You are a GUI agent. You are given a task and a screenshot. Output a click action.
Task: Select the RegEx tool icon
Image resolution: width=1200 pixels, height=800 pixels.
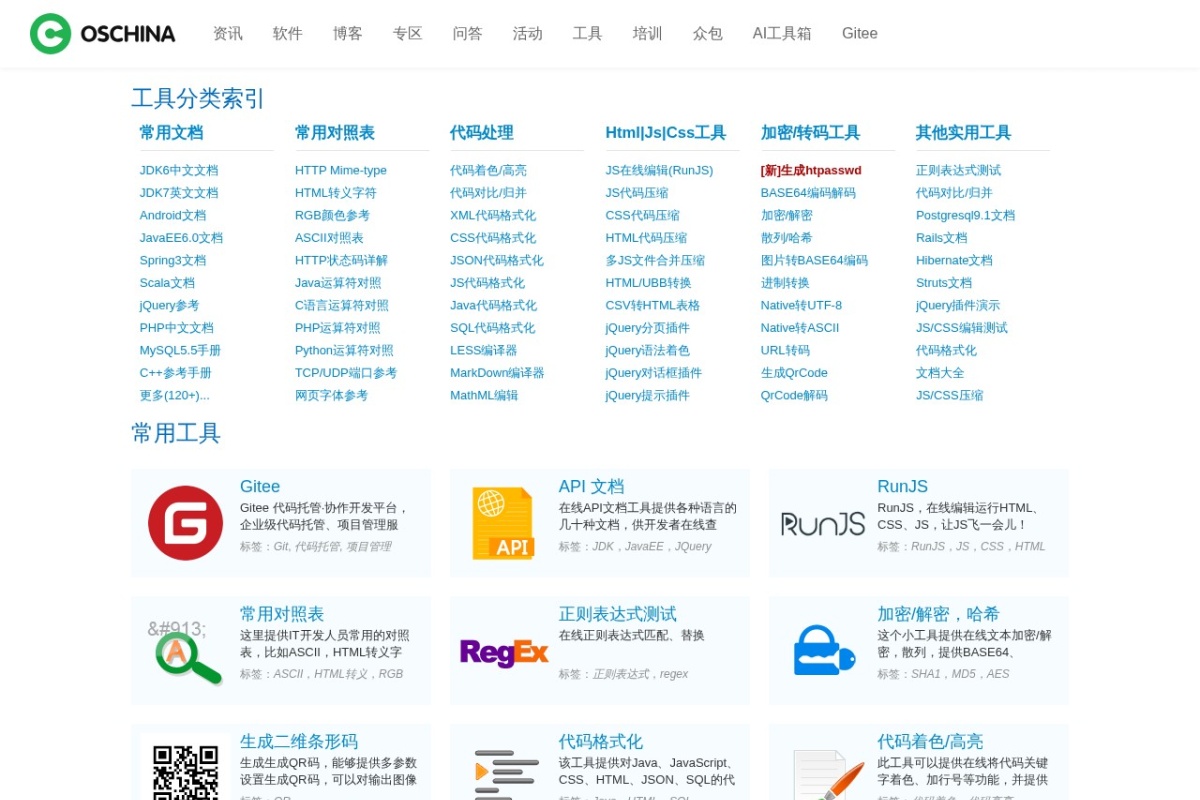point(504,653)
